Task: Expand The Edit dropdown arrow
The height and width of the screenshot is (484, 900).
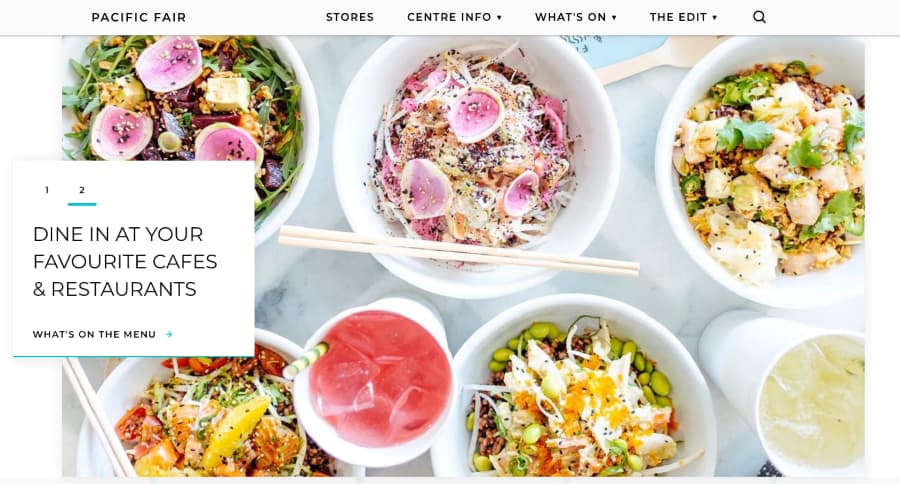Action: (715, 18)
